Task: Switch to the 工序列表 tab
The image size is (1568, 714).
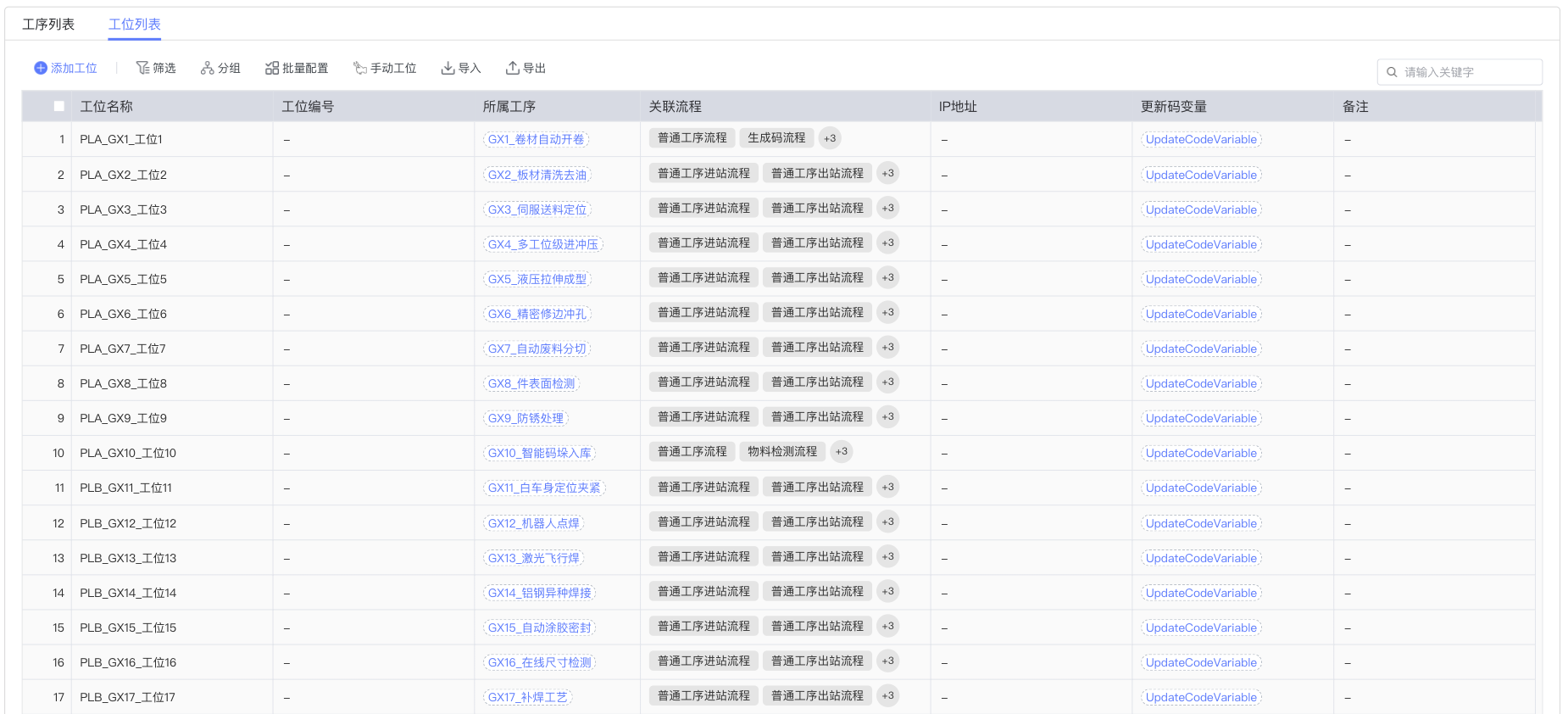Action: coord(48,24)
